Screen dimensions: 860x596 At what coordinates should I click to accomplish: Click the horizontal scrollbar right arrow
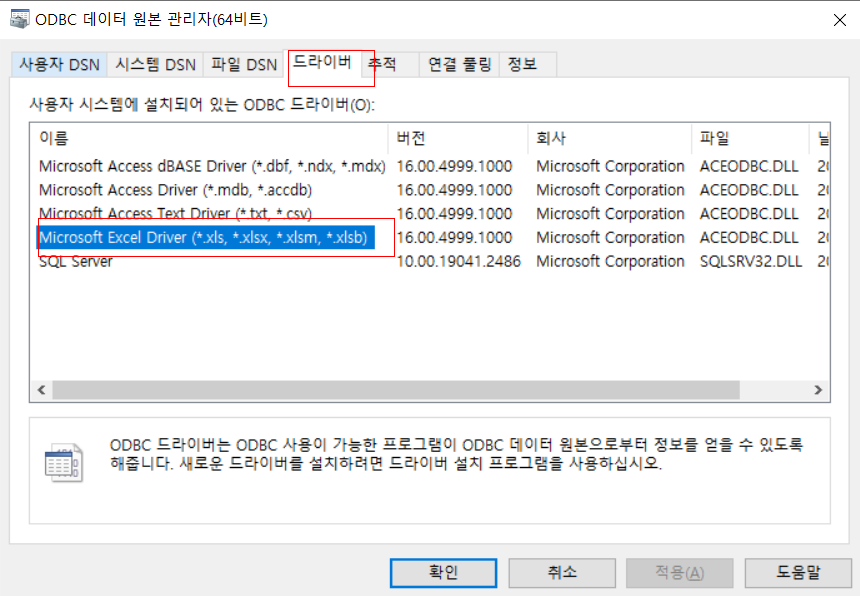[x=818, y=390]
